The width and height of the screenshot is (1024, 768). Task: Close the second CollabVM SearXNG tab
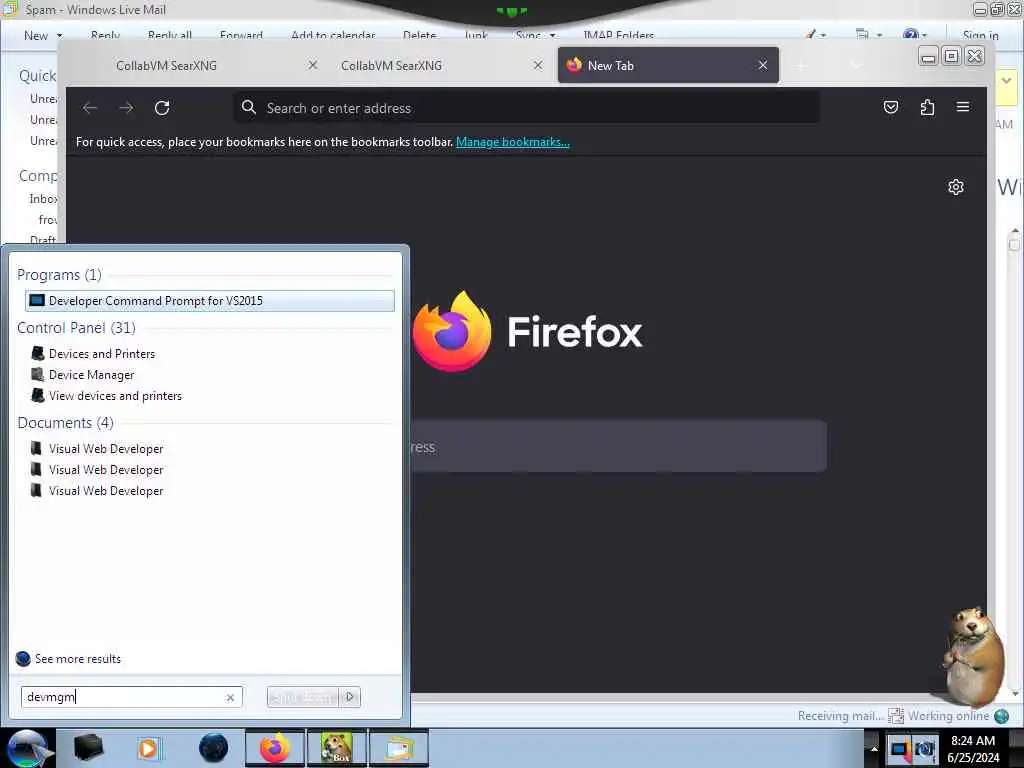[538, 65]
